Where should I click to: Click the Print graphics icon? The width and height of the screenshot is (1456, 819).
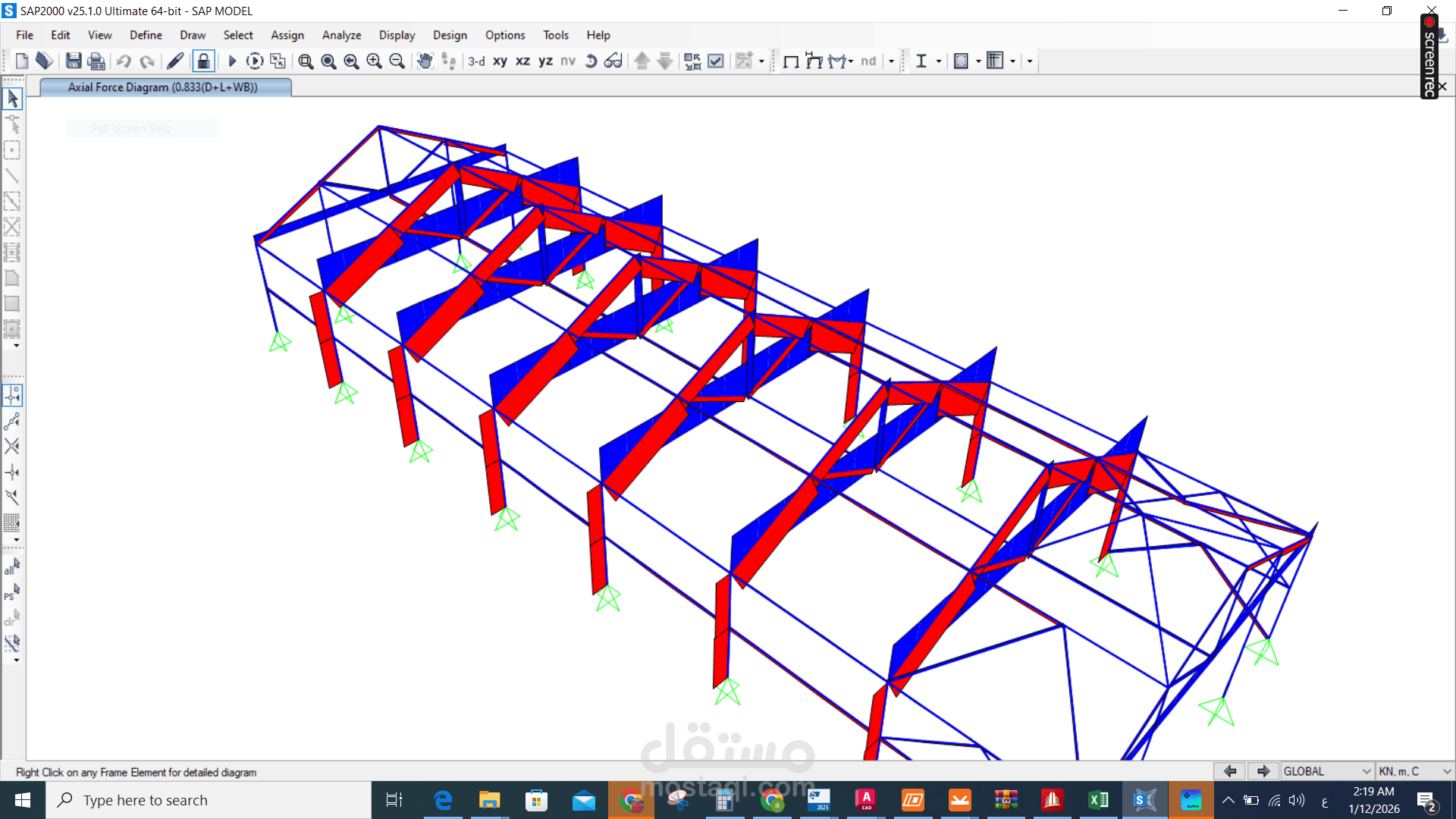96,61
